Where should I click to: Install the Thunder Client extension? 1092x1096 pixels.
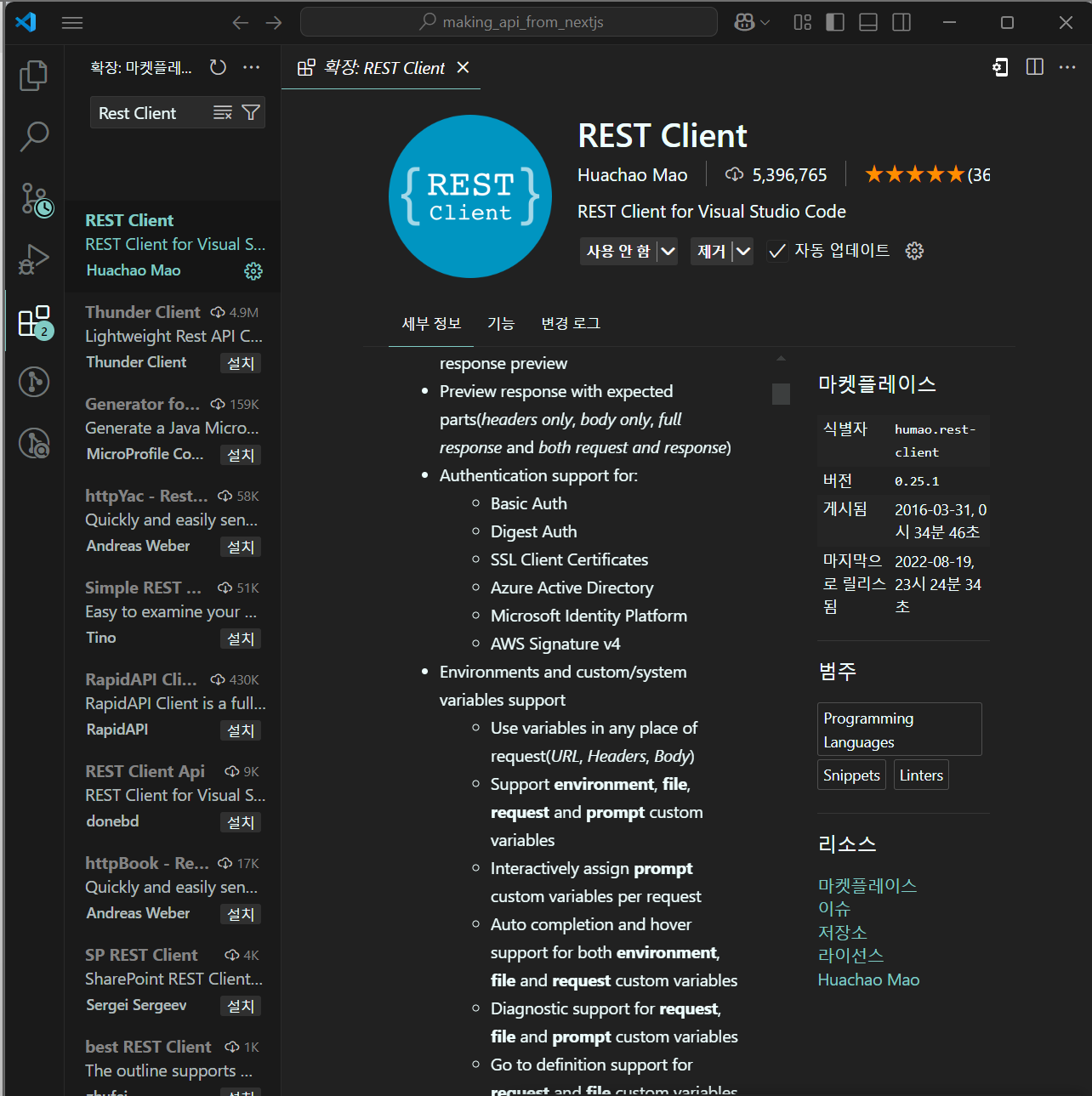pos(241,363)
